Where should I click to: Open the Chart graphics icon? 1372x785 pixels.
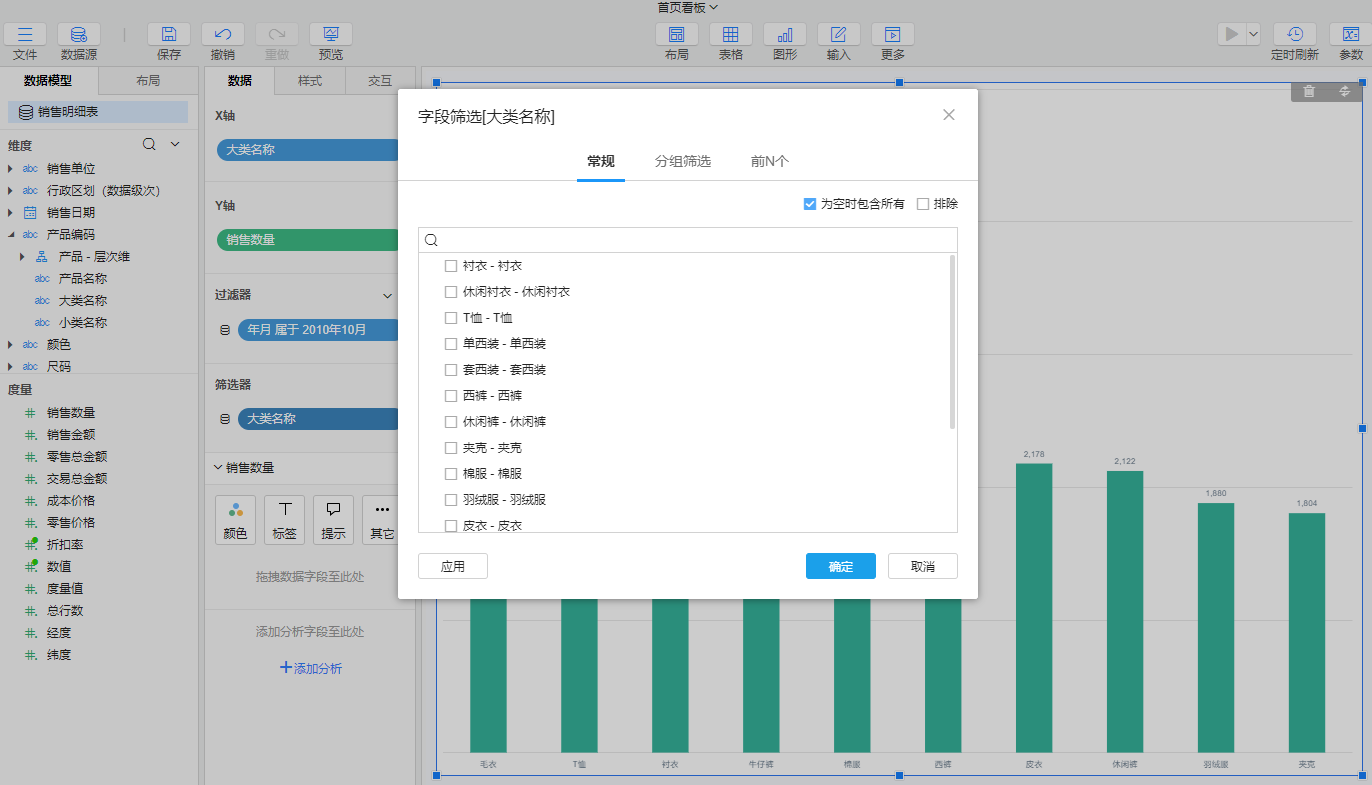pos(785,35)
